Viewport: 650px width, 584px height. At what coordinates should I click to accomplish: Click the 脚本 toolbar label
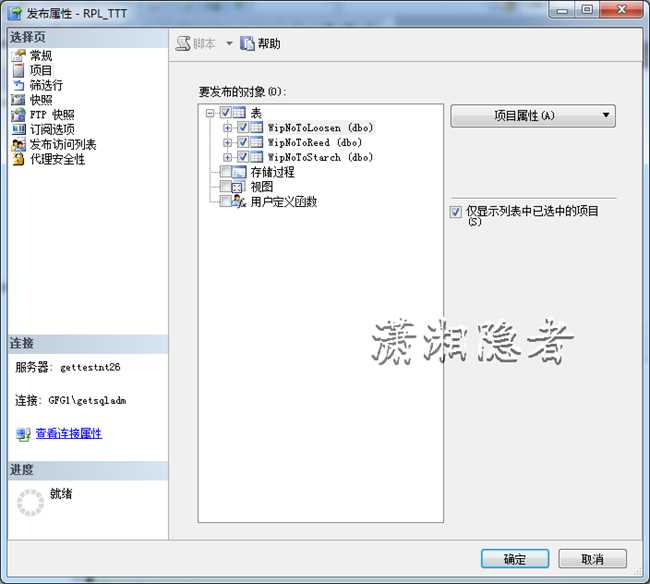(x=204, y=44)
